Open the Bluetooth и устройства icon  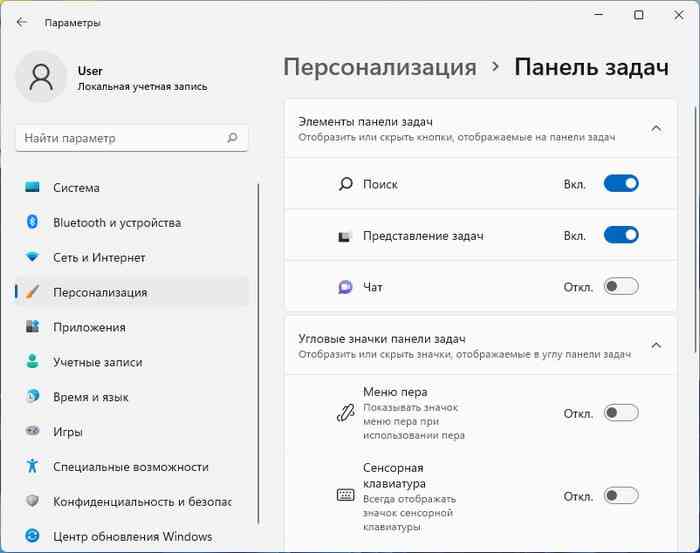click(32, 222)
